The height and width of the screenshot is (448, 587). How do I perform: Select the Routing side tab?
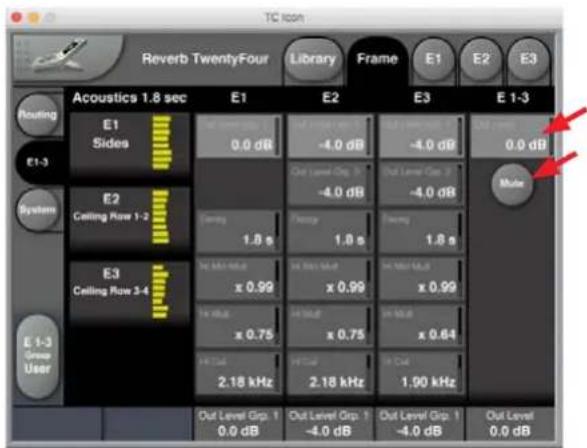coord(38,115)
